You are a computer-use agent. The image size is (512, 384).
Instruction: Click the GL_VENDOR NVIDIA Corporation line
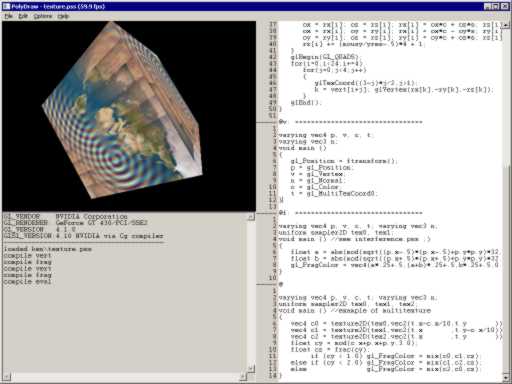[x=66, y=216]
